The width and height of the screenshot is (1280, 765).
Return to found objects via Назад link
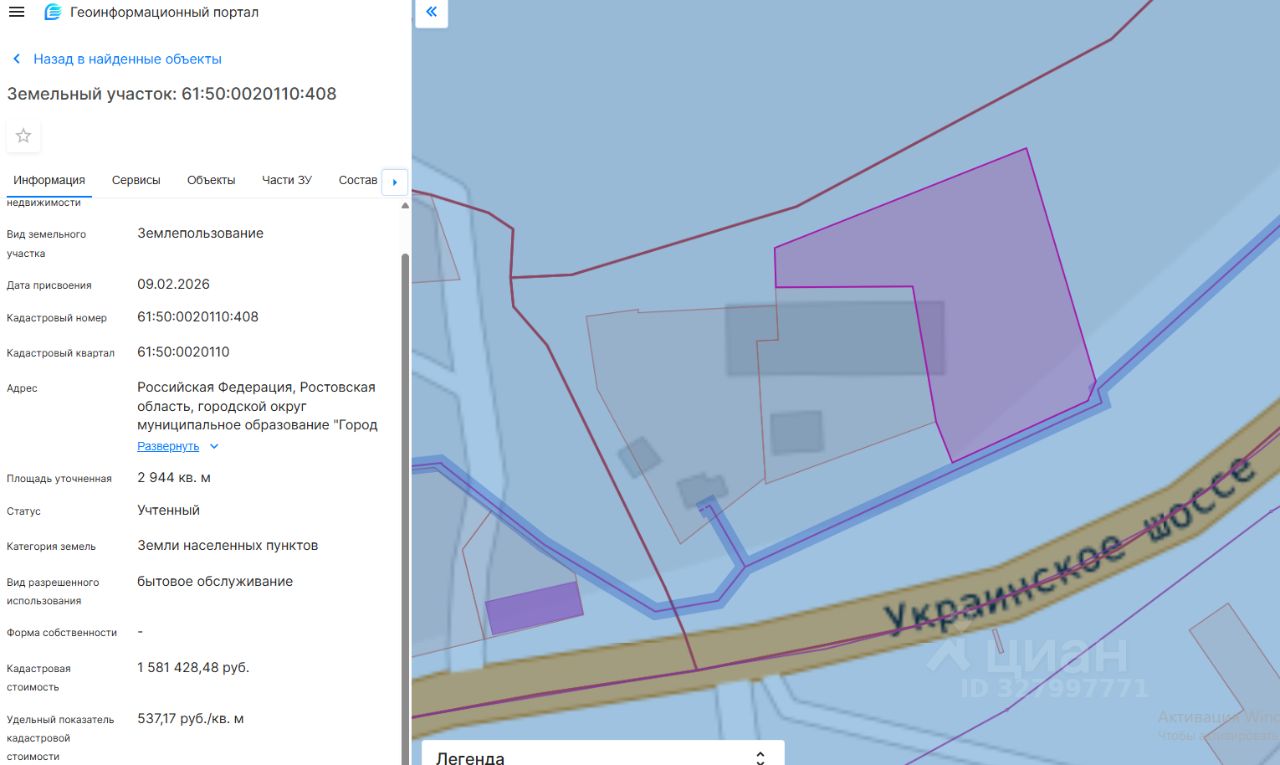[127, 59]
